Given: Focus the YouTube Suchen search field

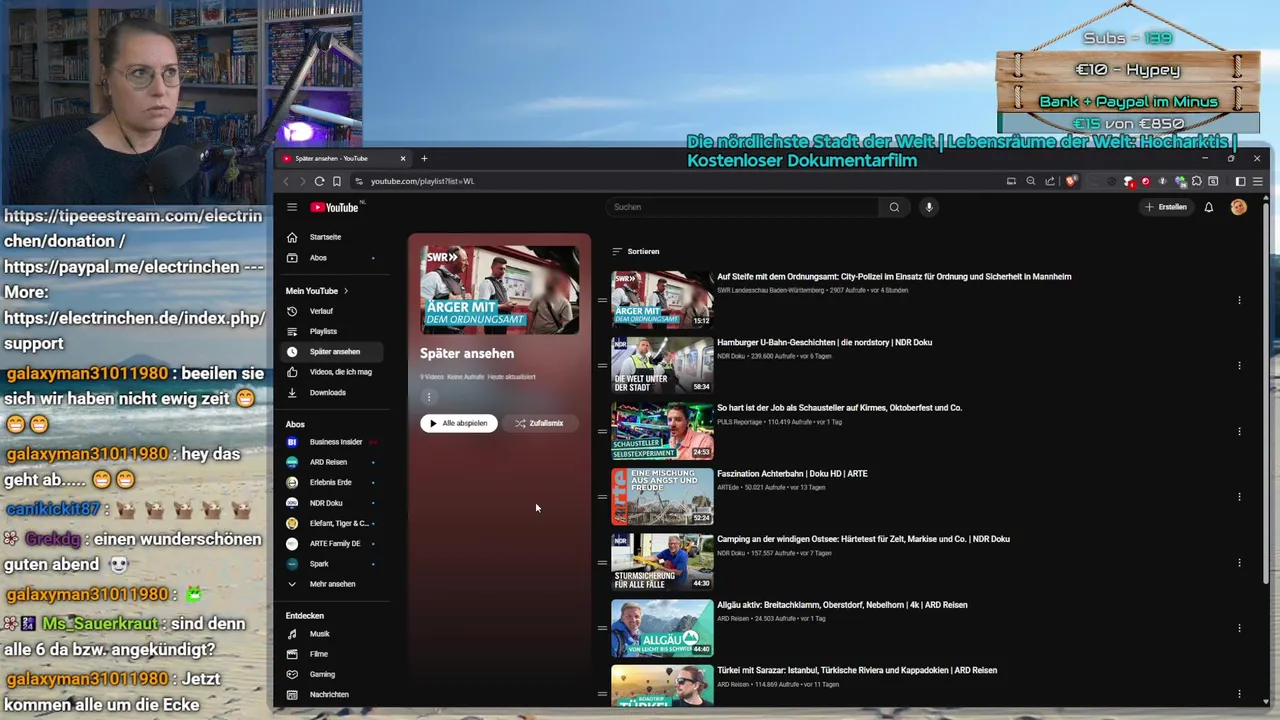Looking at the screenshot, I should click(x=742, y=207).
